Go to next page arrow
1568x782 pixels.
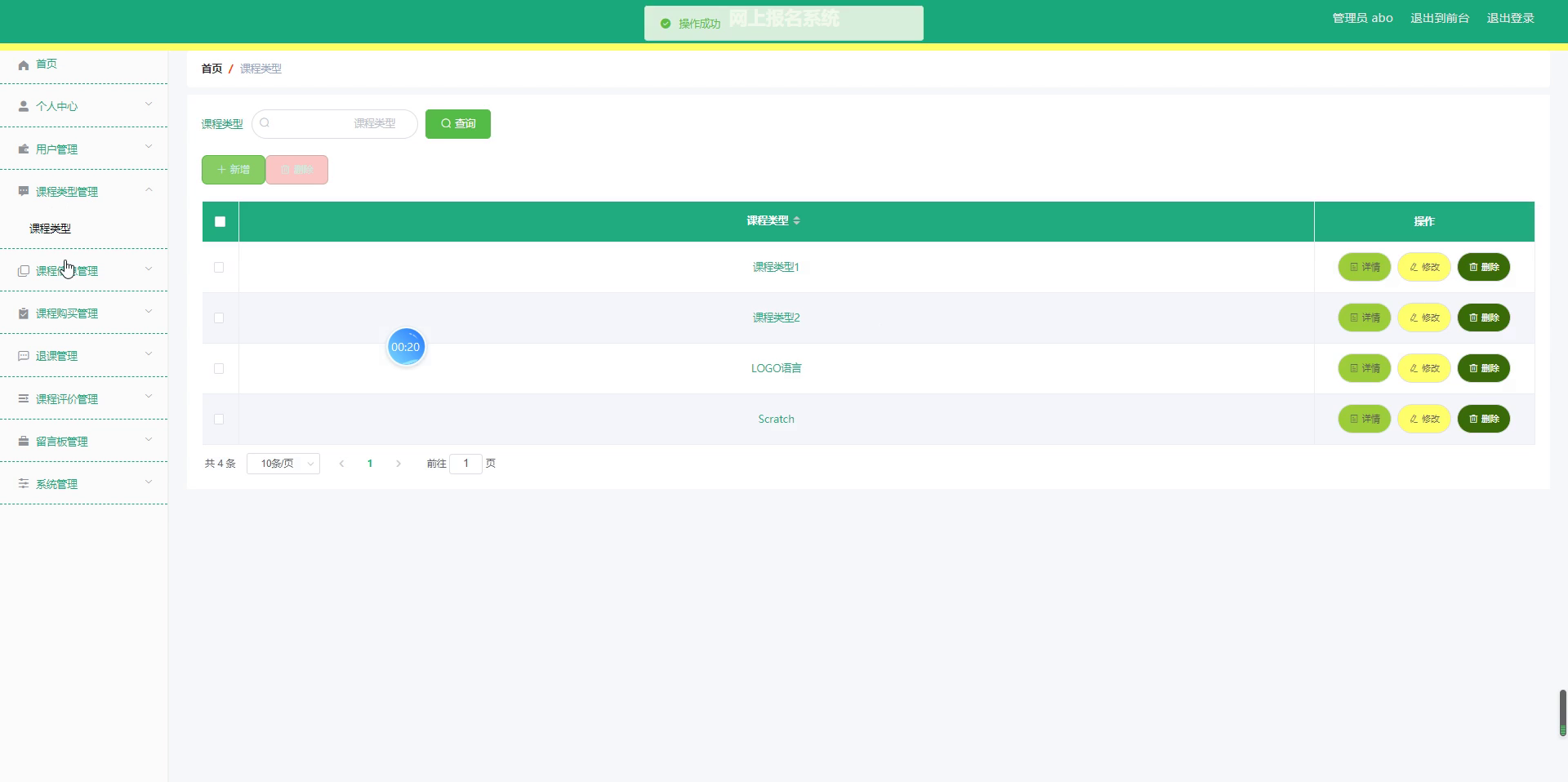tap(399, 464)
